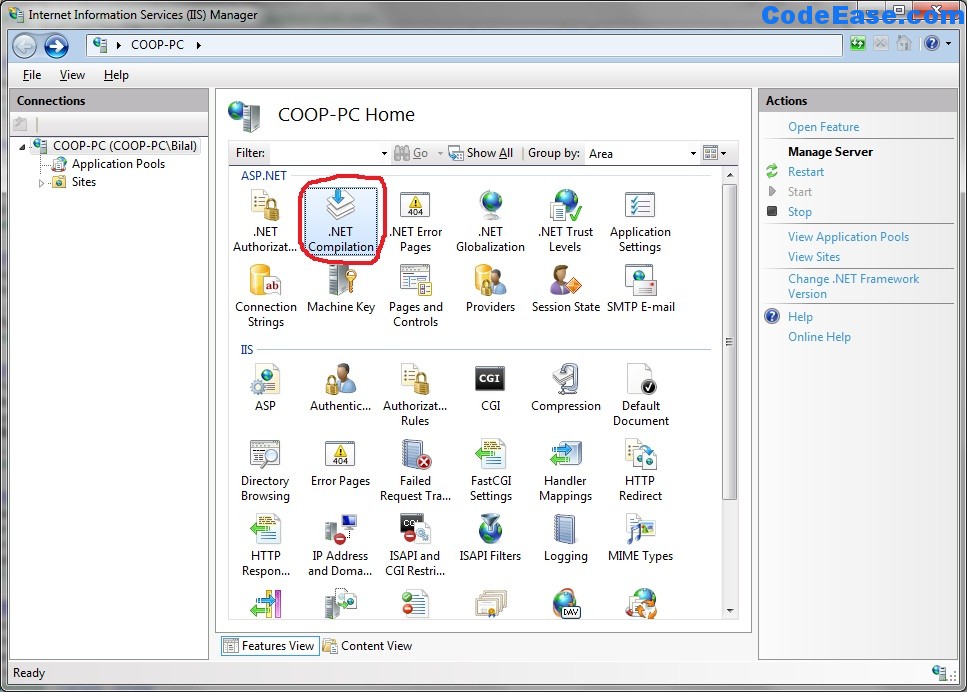Switch to Content View tab
This screenshot has height=692, width=967.
[368, 646]
